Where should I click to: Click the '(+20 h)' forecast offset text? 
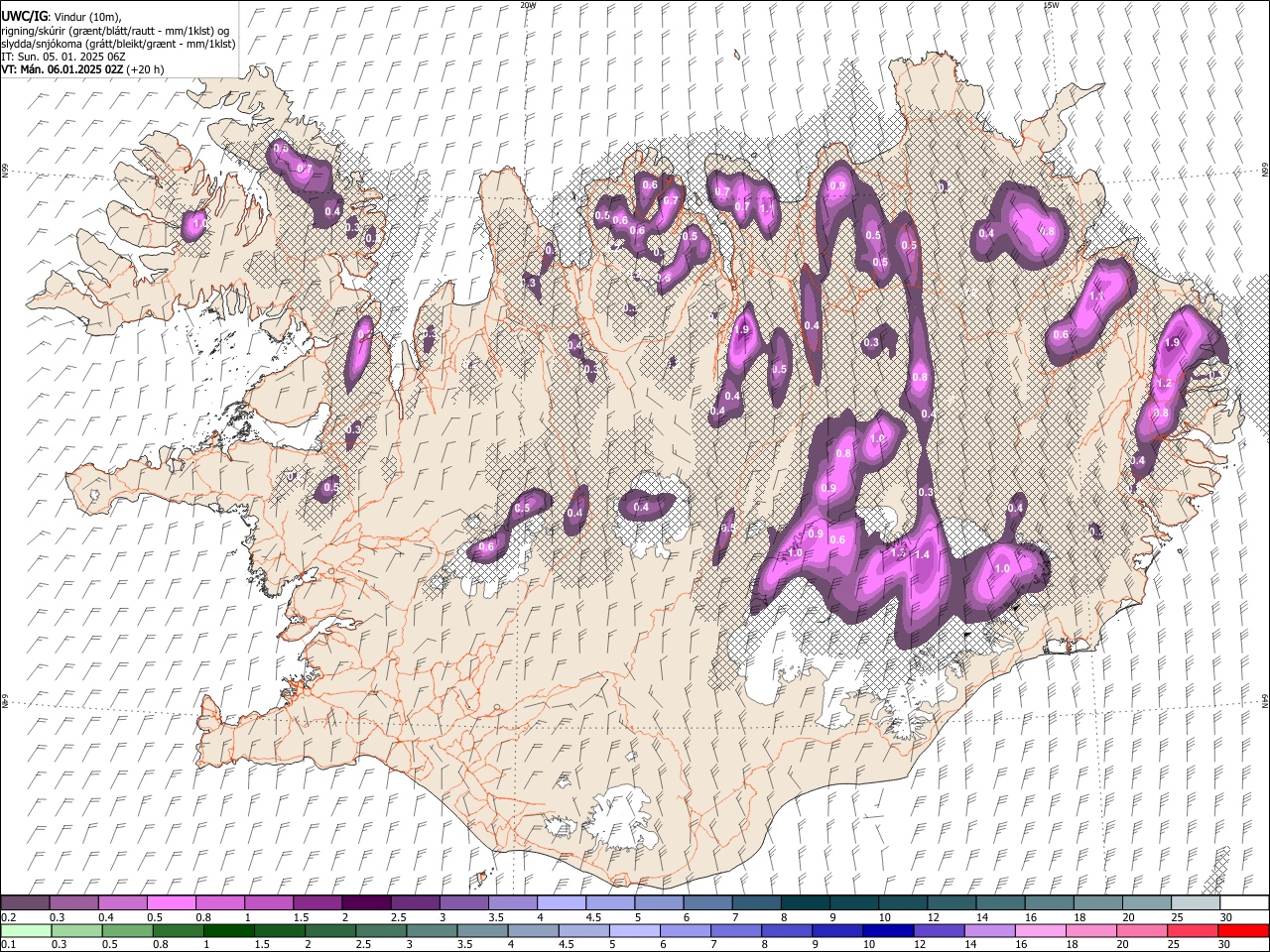pyautogui.click(x=146, y=69)
